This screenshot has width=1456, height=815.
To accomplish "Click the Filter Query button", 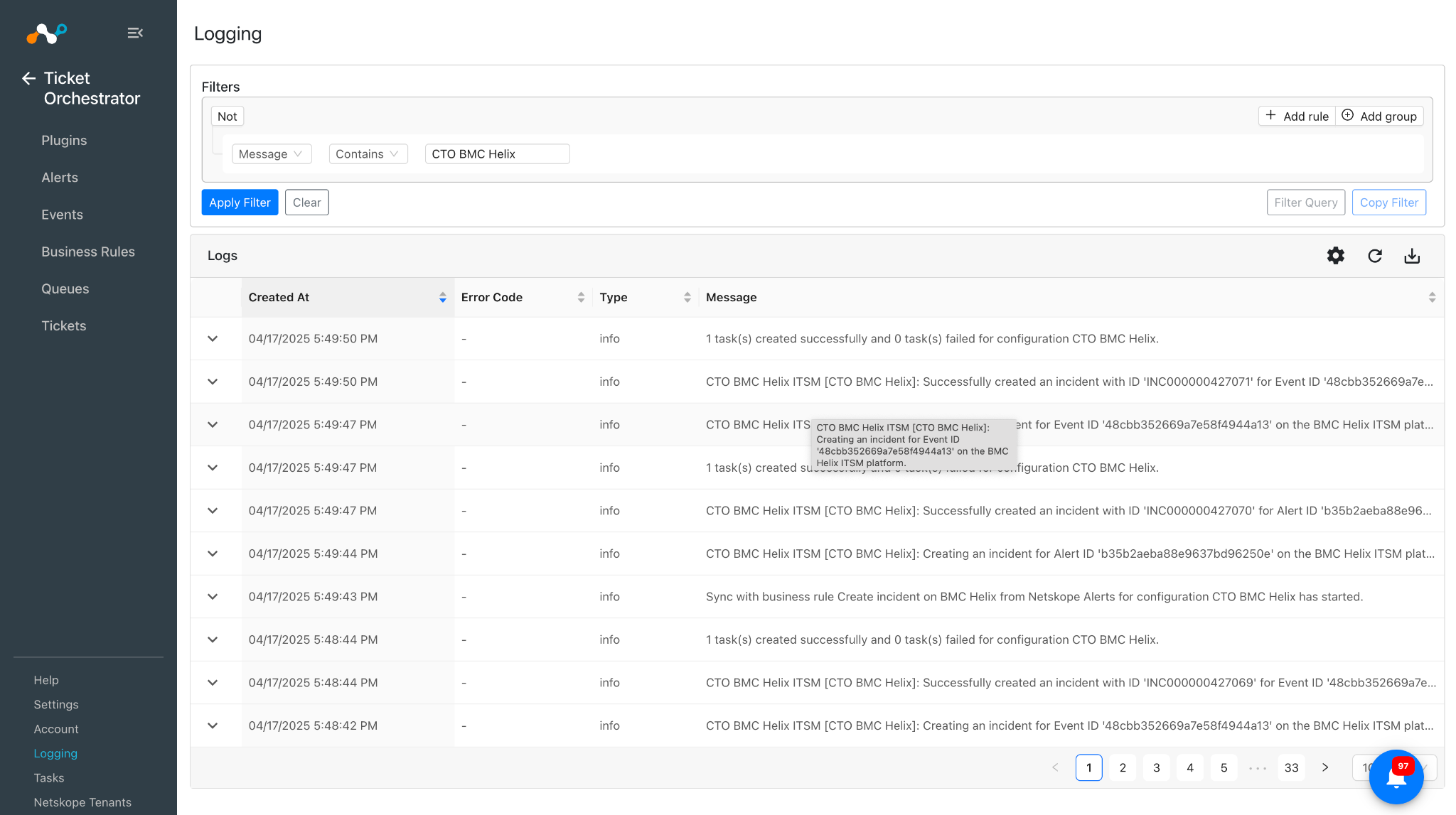I will 1306,203.
